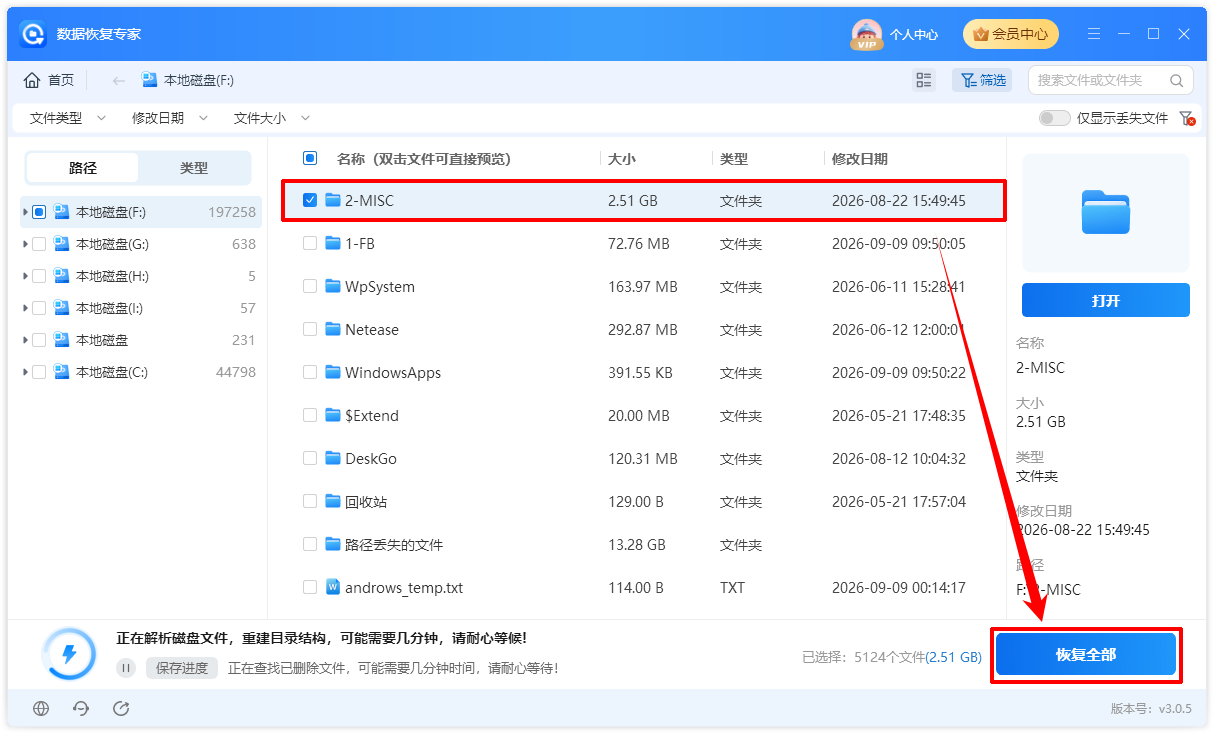
Task: Open the 文件类型 dropdown
Action: coord(68,118)
